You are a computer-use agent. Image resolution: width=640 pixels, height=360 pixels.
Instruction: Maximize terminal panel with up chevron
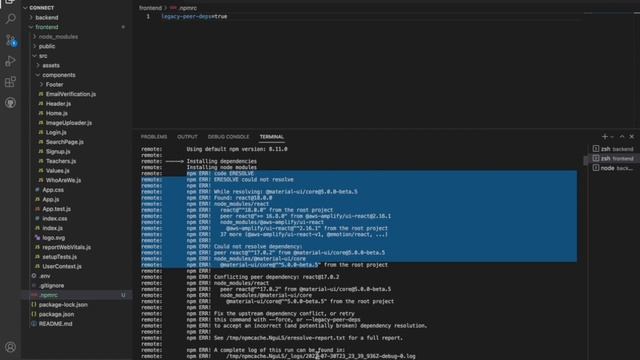click(x=622, y=137)
